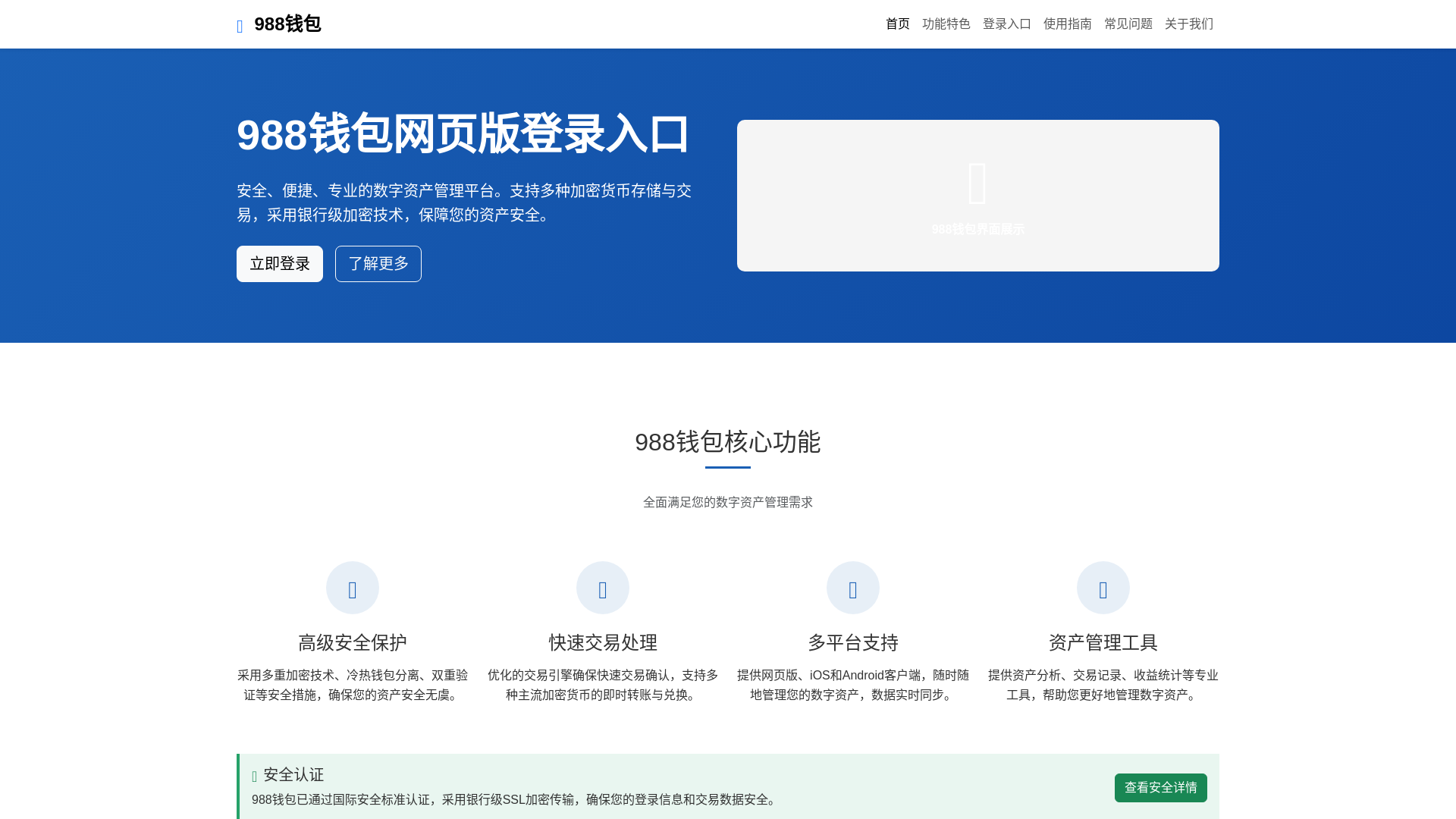The height and width of the screenshot is (819, 1456).
Task: Click the 988钱包网页版登录入口 headline
Action: pos(463,134)
